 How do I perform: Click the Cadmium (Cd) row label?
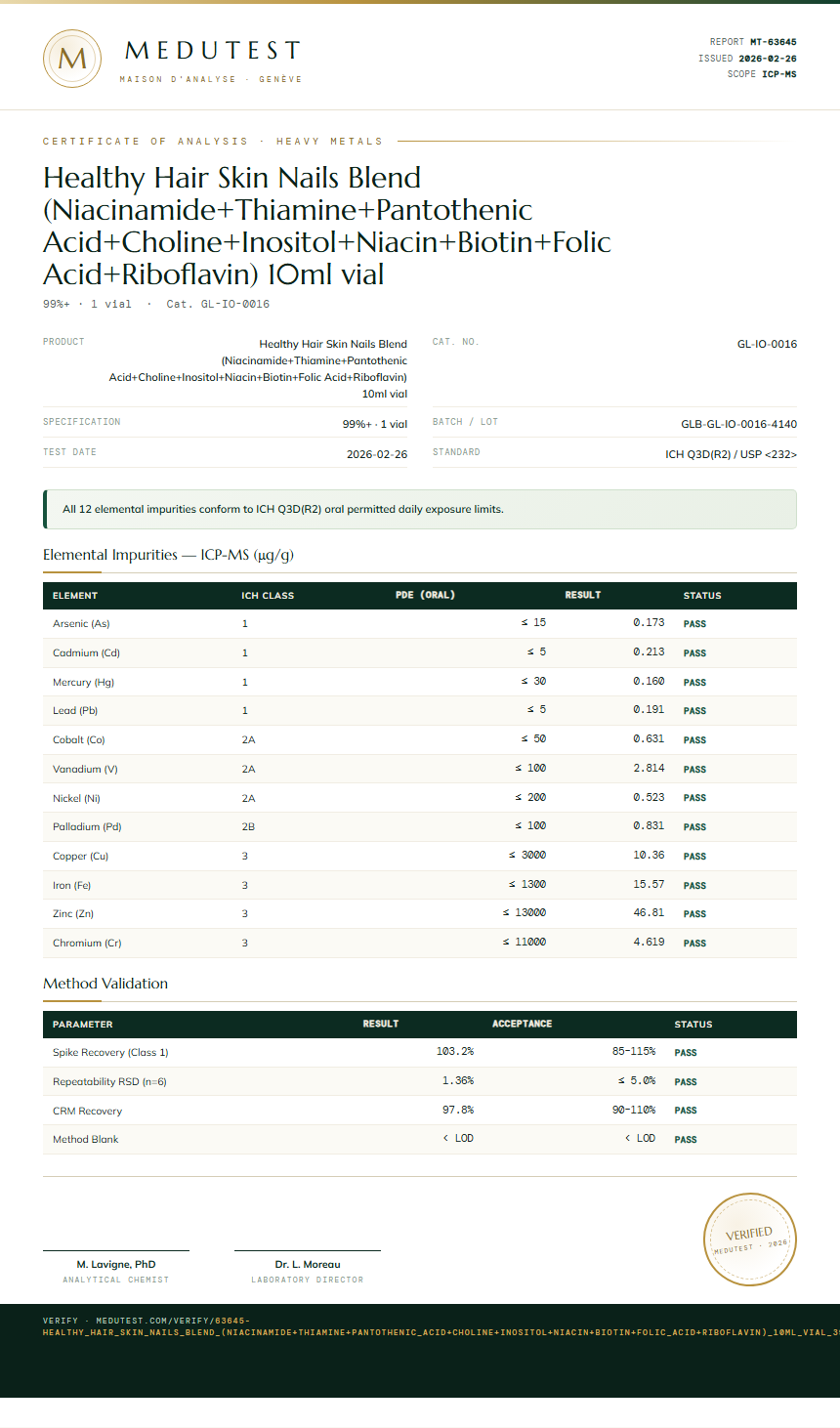pyautogui.click(x=86, y=652)
